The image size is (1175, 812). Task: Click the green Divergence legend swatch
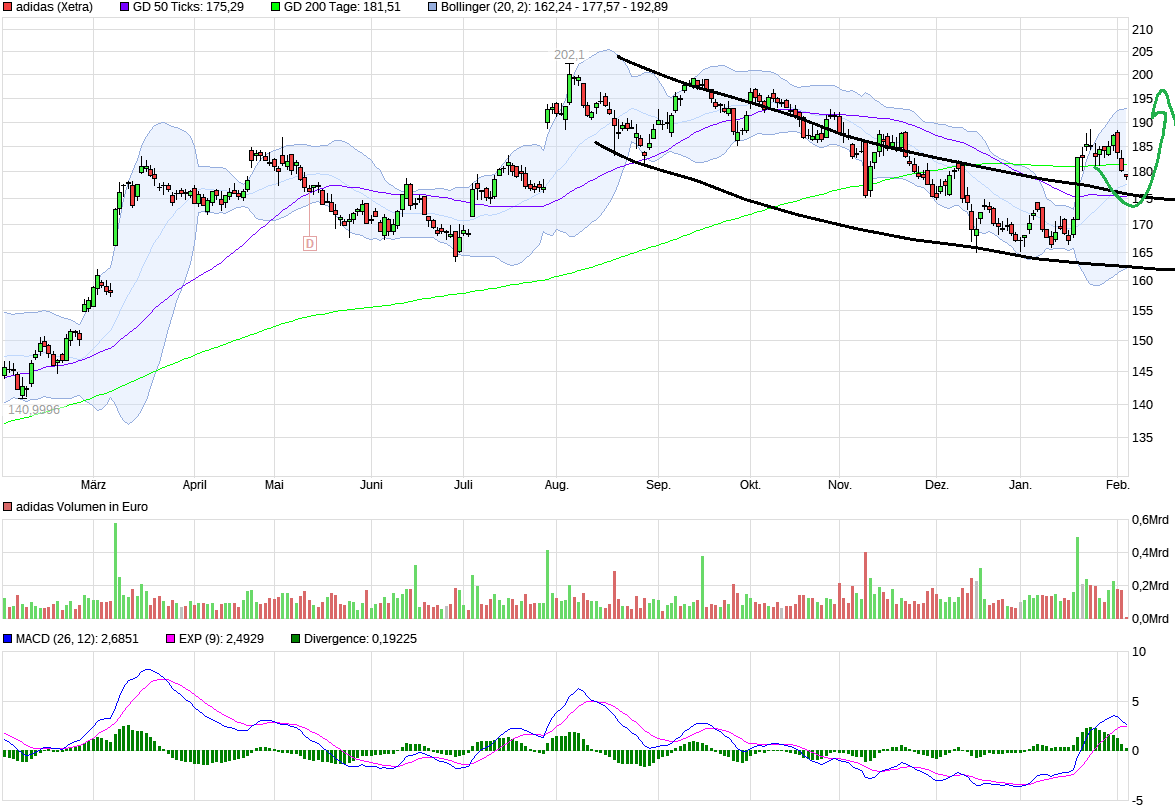295,639
